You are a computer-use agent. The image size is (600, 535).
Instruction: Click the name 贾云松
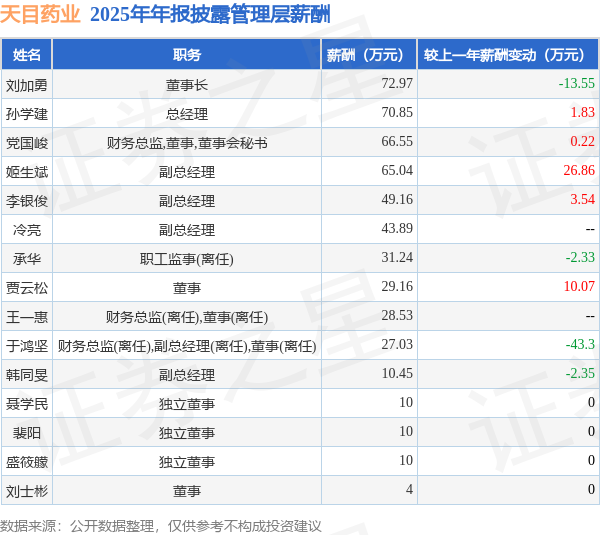point(27,287)
